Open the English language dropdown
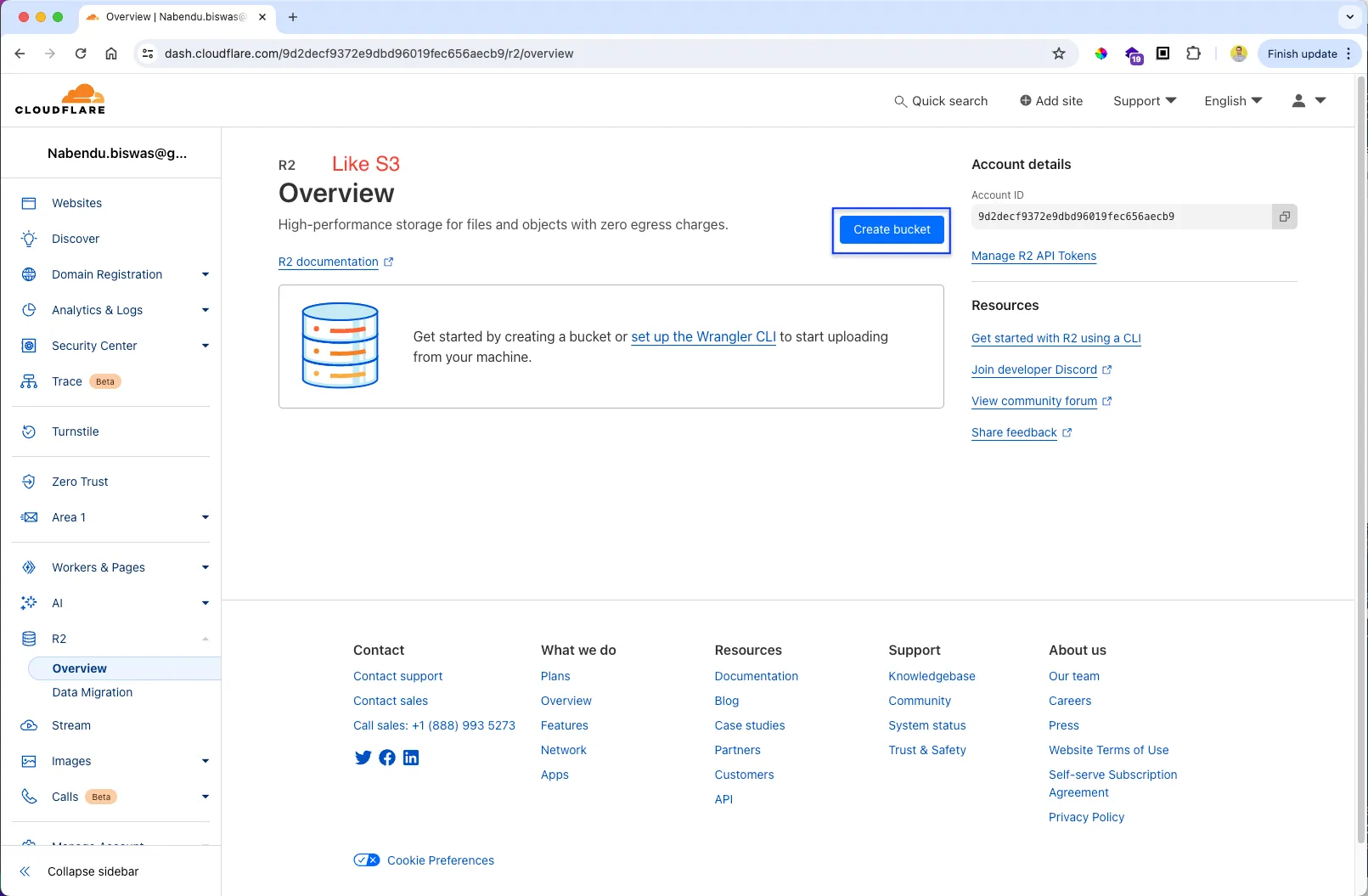This screenshot has height=896, width=1368. [x=1233, y=101]
